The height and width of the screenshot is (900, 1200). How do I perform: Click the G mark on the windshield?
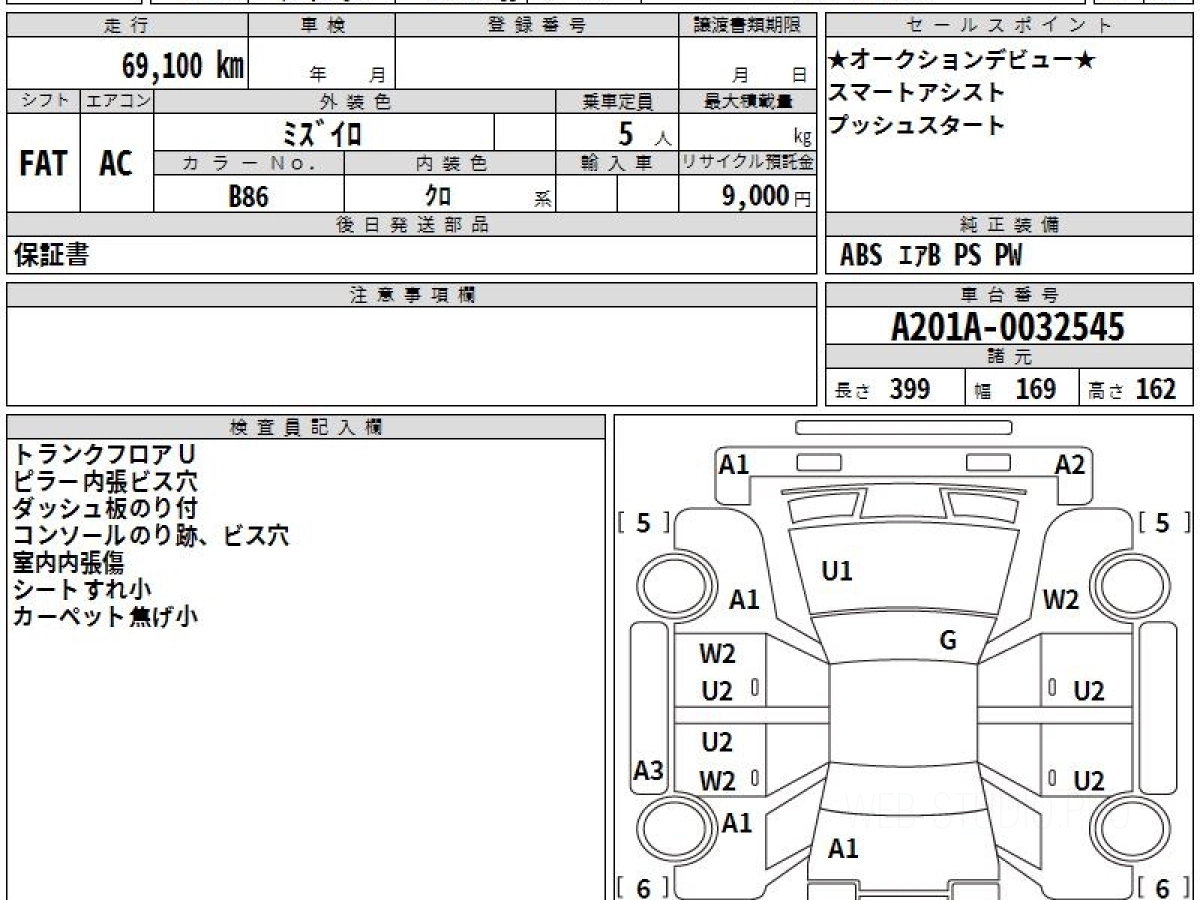point(948,641)
